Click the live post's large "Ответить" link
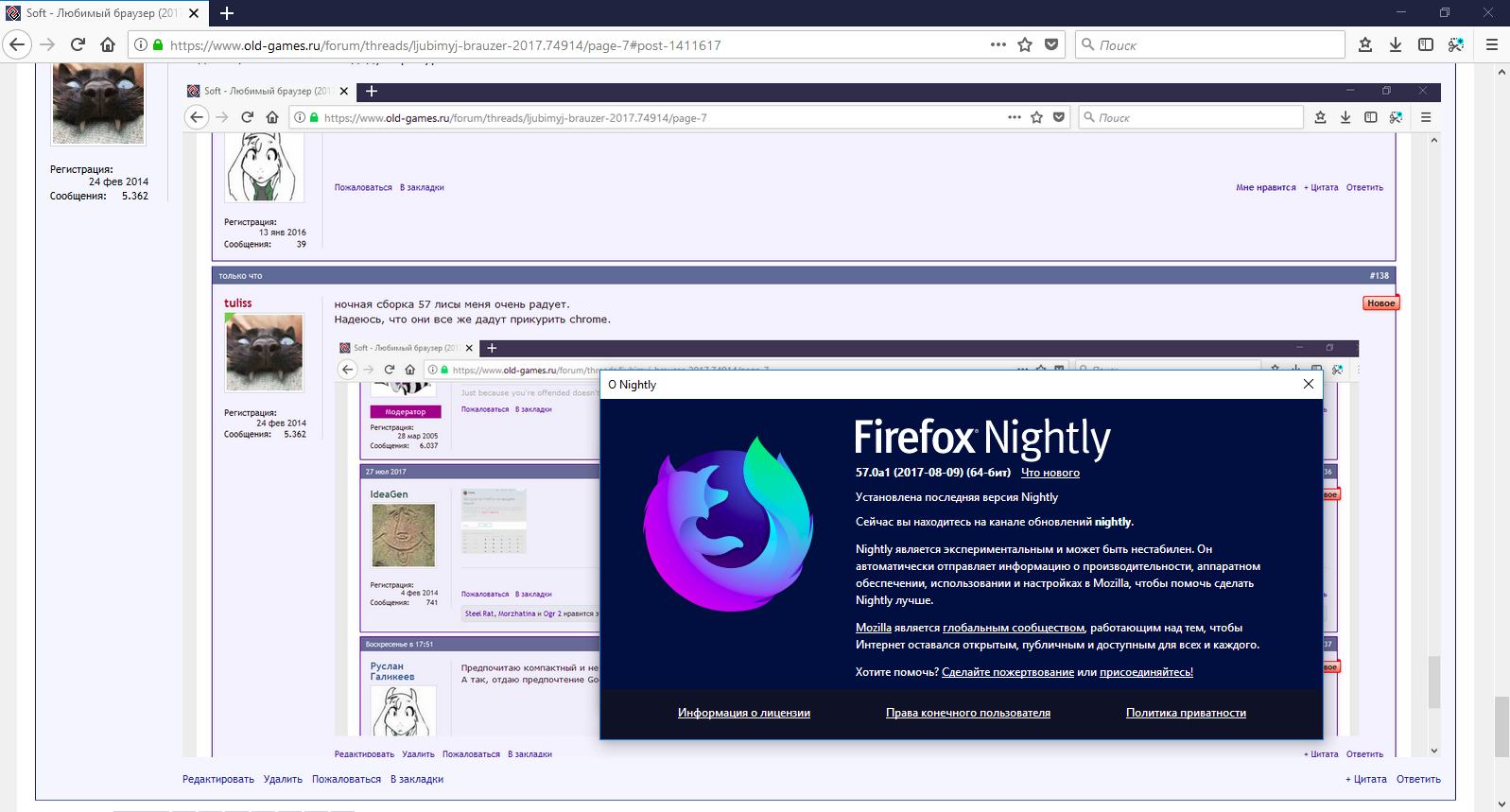Image resolution: width=1510 pixels, height=812 pixels. coord(1418,779)
